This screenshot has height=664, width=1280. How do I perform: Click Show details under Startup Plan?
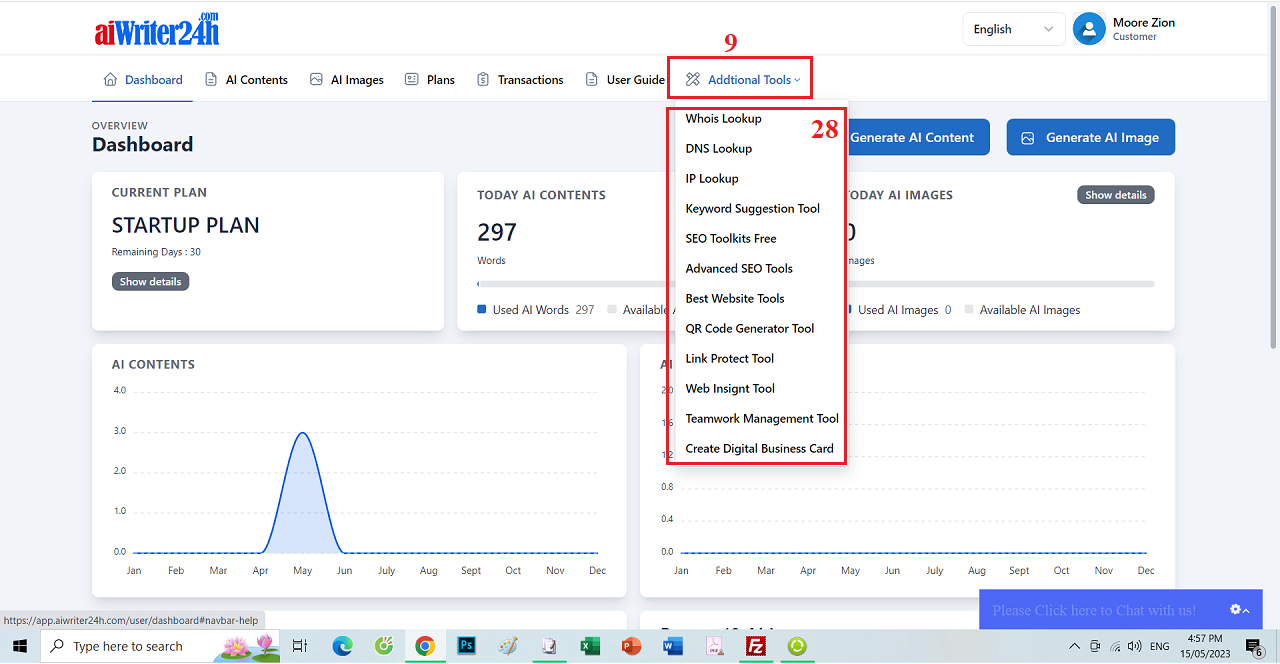pyautogui.click(x=150, y=282)
